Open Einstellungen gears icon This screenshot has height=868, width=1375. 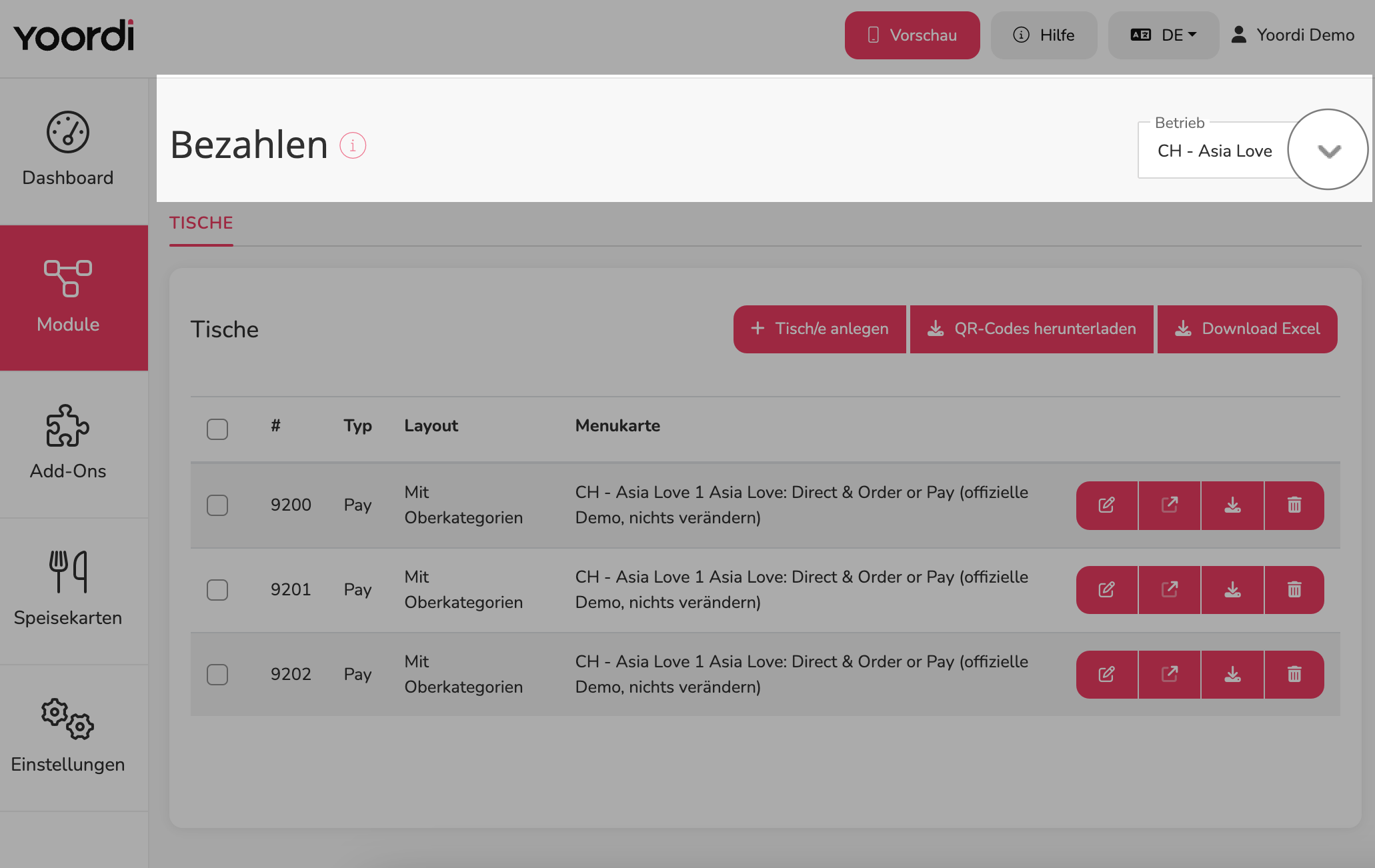coord(68,719)
